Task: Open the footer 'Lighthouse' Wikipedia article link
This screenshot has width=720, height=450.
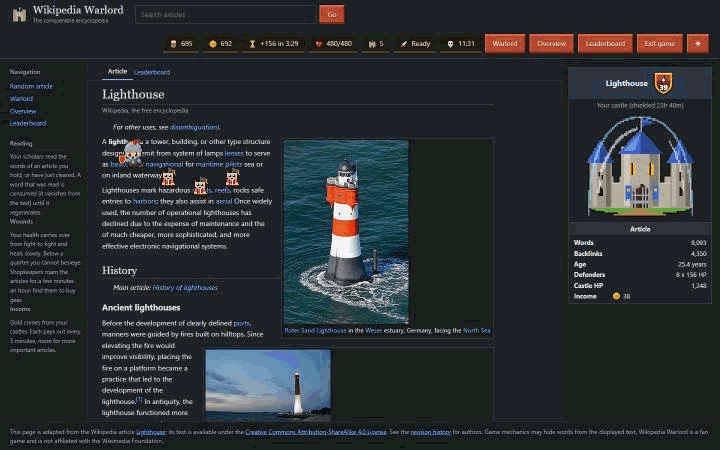Action: [x=151, y=432]
